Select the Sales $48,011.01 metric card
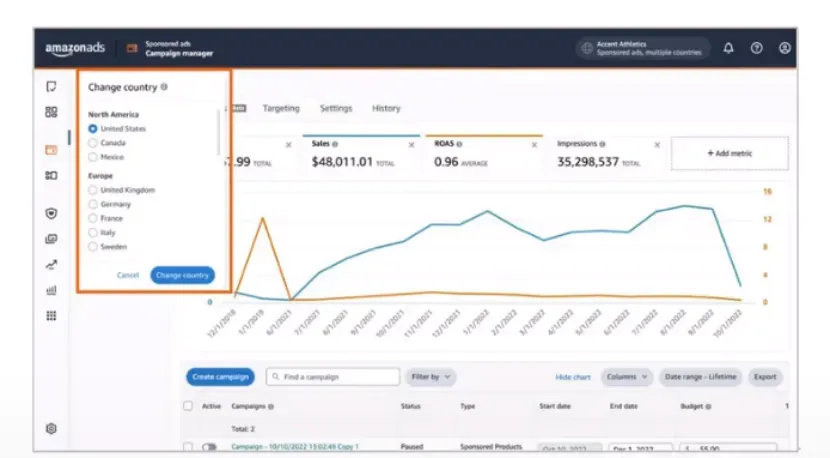Viewport: 830px width, 458px height. 361,154
